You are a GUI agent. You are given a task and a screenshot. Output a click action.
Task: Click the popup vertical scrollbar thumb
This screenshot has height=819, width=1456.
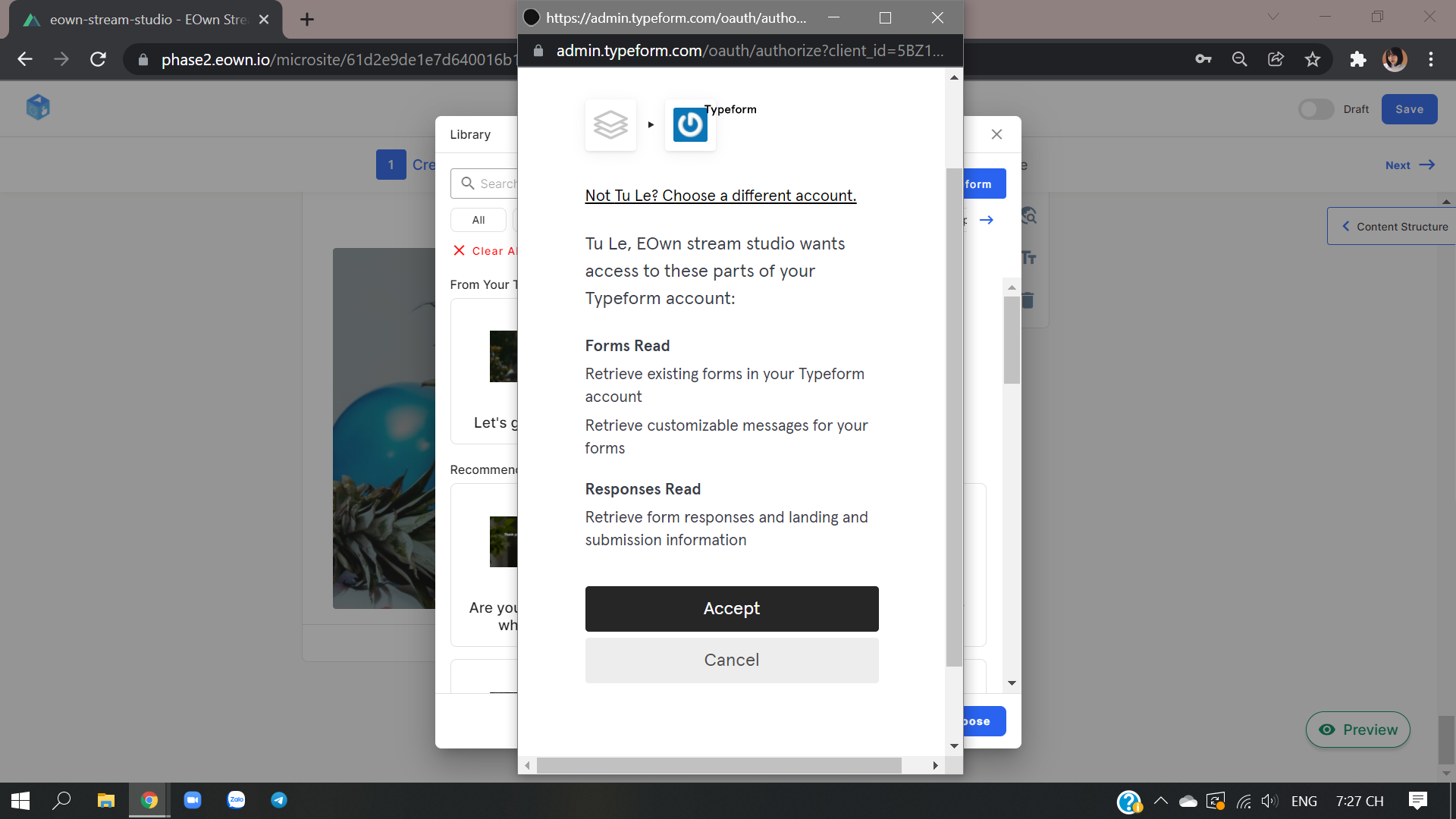click(x=954, y=417)
